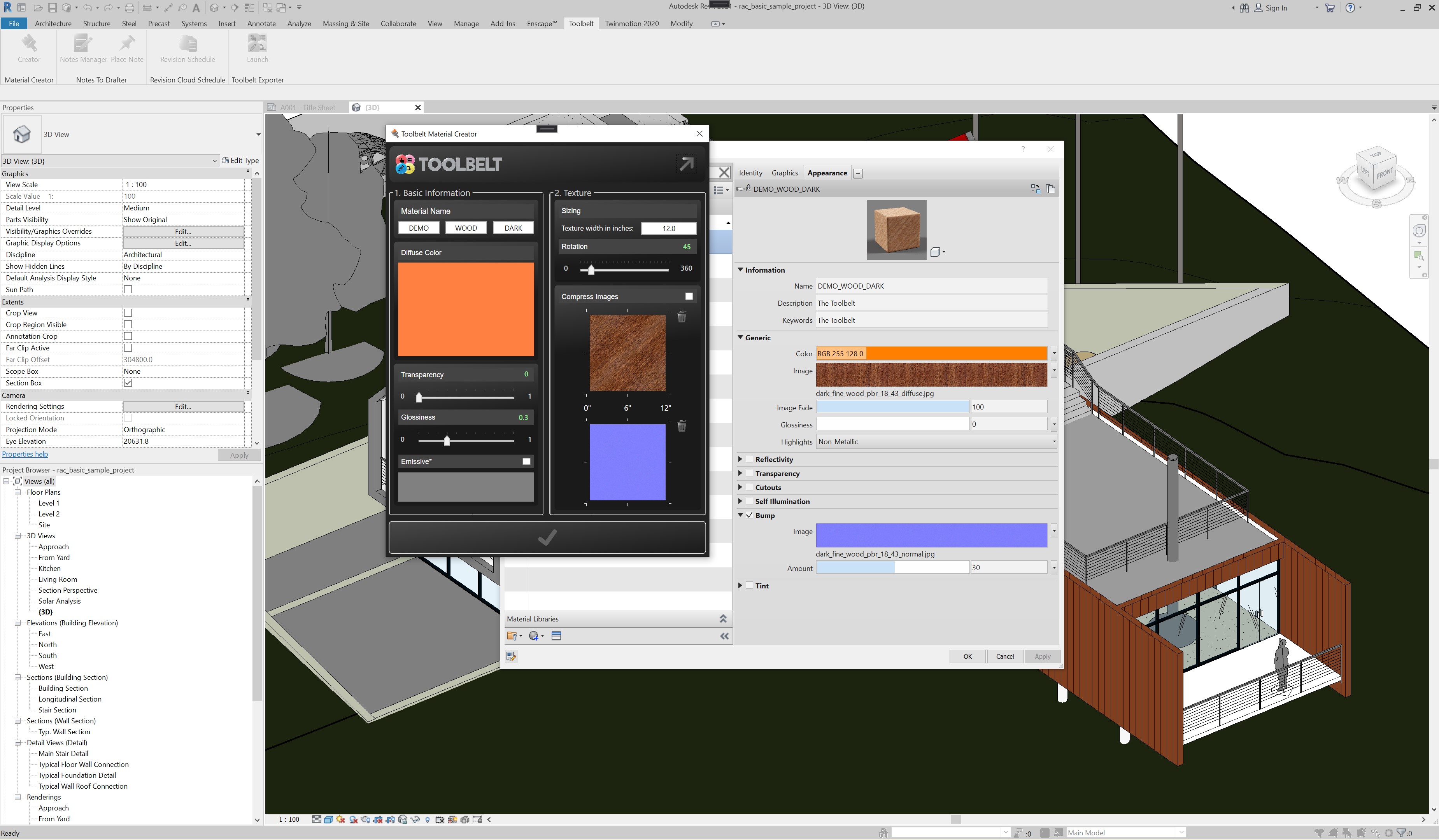1439x840 pixels.
Task: Open the Twinmotion 2020 ribbon tab
Action: (631, 23)
